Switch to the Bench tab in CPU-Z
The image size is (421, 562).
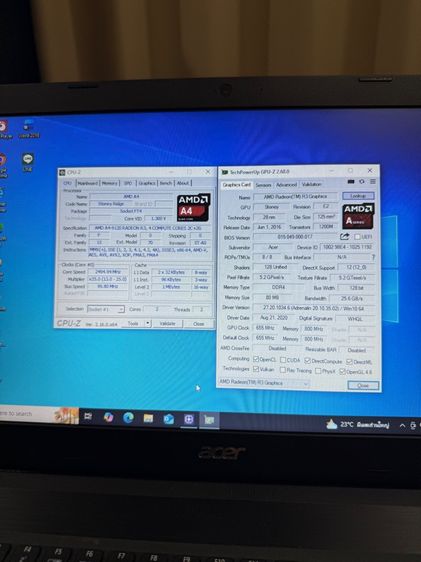(166, 183)
